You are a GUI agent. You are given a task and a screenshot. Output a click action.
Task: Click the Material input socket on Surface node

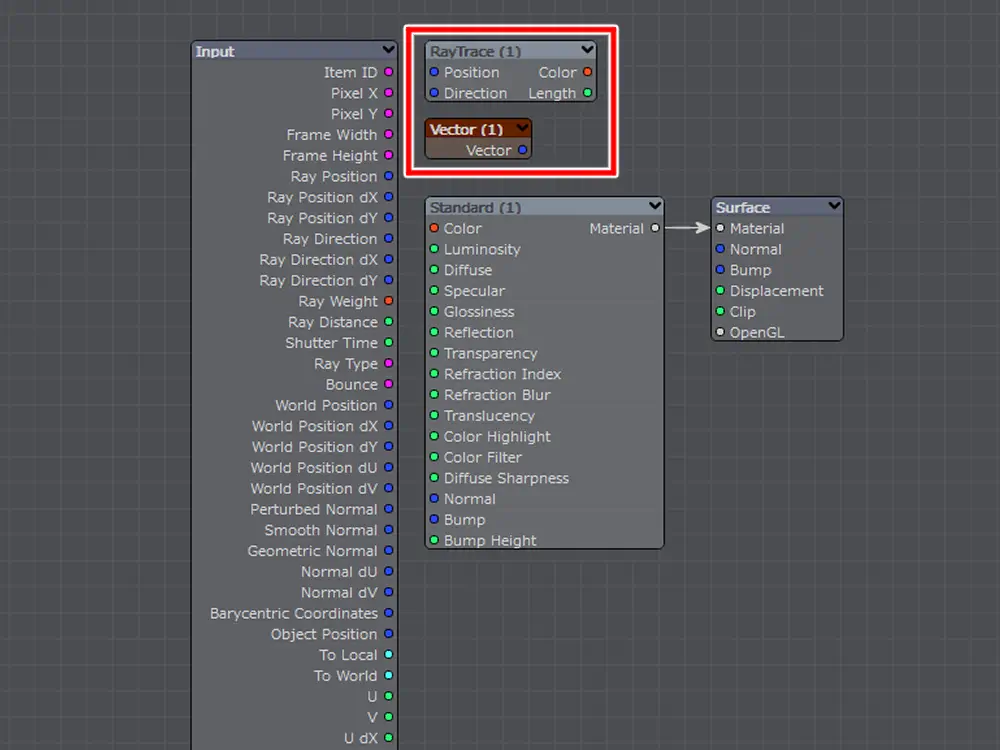(x=720, y=228)
